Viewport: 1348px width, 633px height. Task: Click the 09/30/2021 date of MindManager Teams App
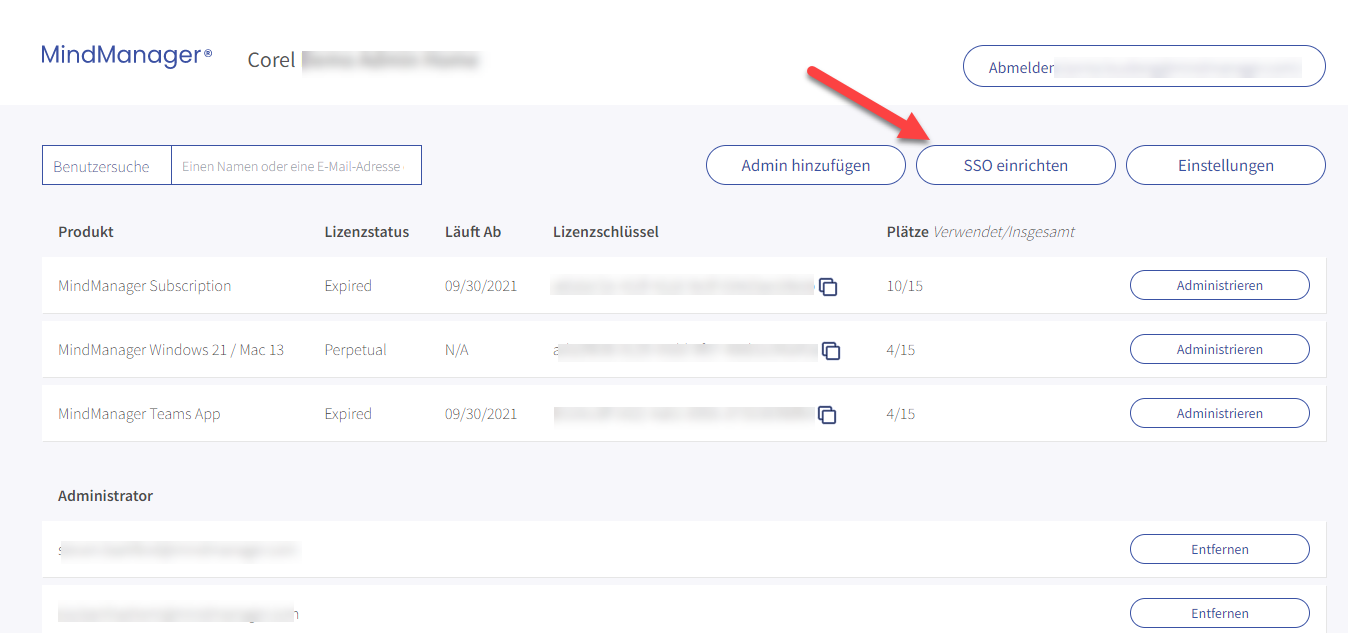click(x=481, y=414)
